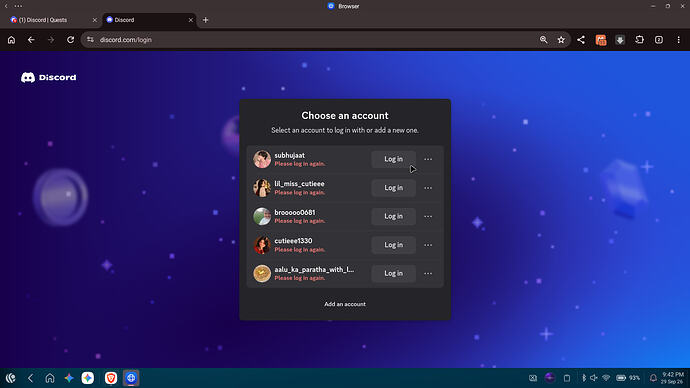Open the Gemini sparkle app in taskbar

[x=69, y=378]
